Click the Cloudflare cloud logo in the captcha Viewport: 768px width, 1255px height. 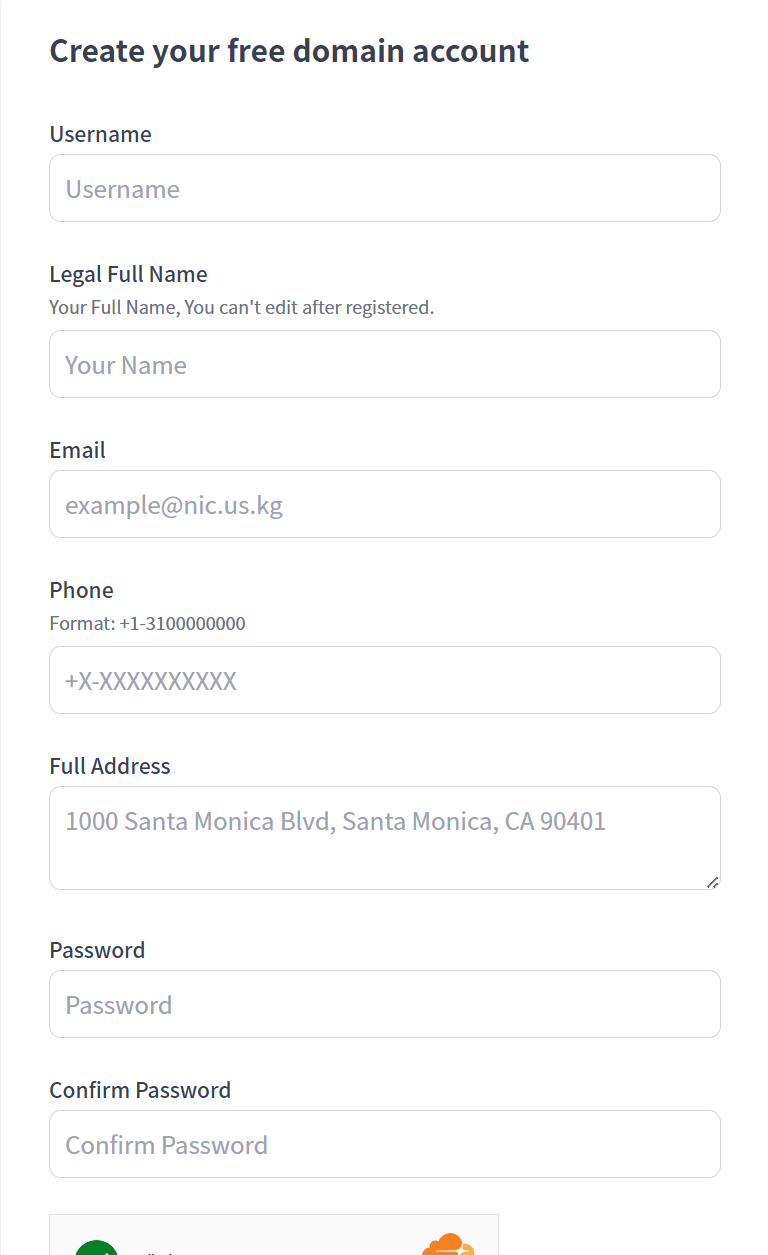[x=448, y=1244]
